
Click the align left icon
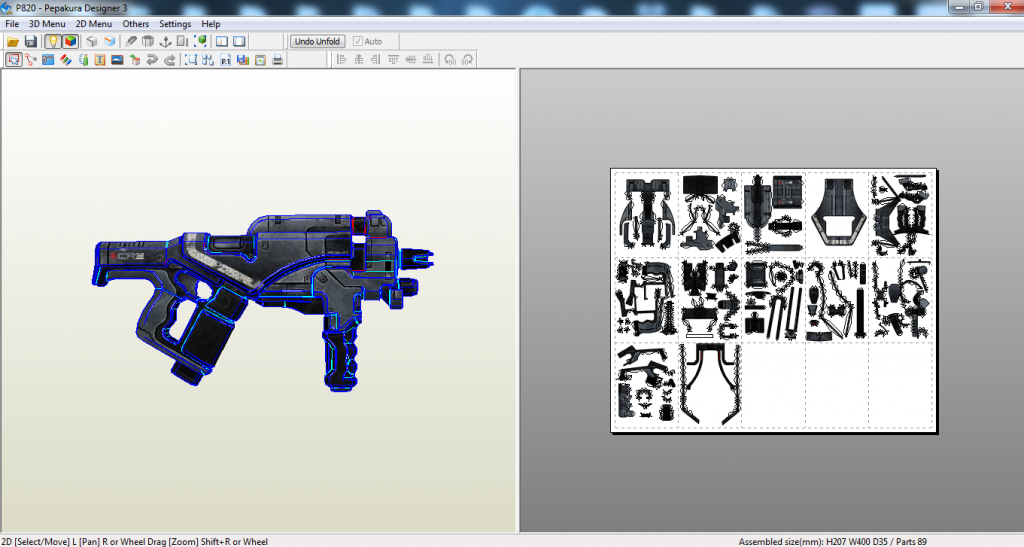pyautogui.click(x=341, y=59)
